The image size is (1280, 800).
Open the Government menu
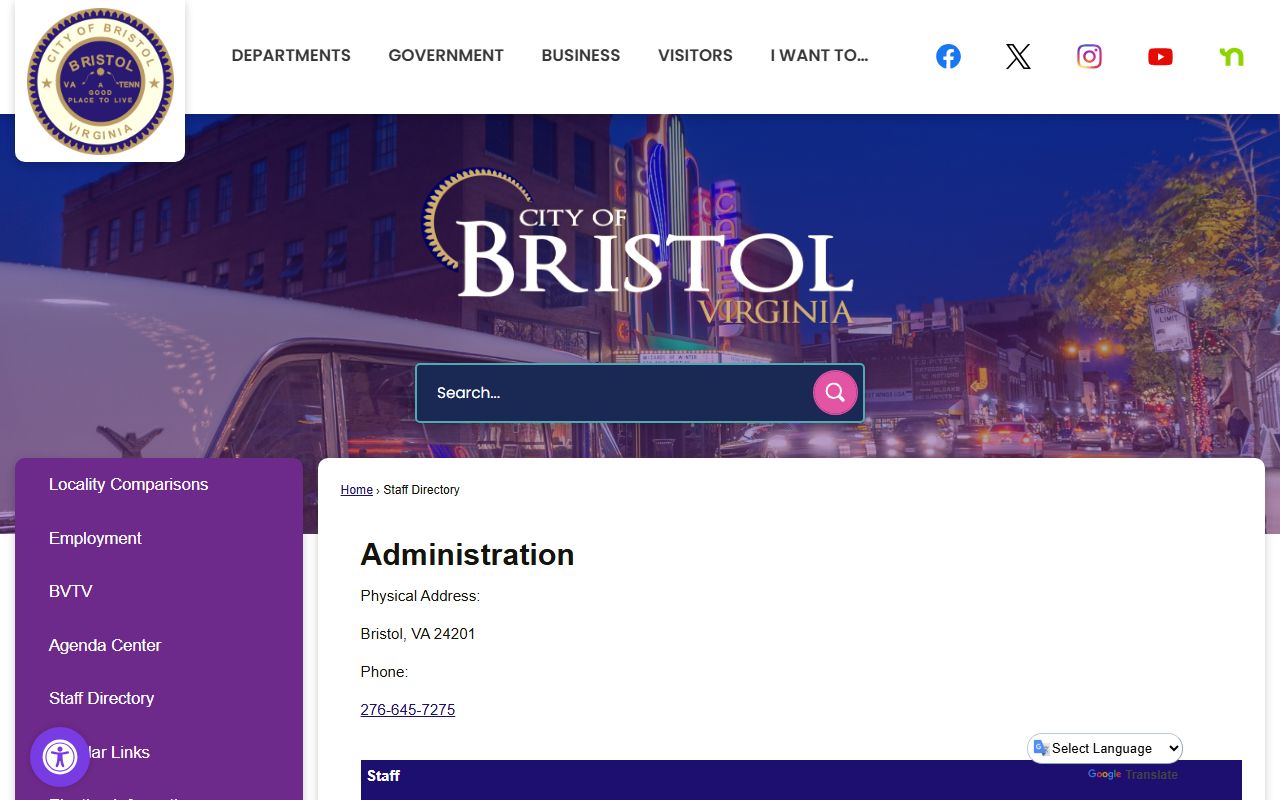coord(446,56)
